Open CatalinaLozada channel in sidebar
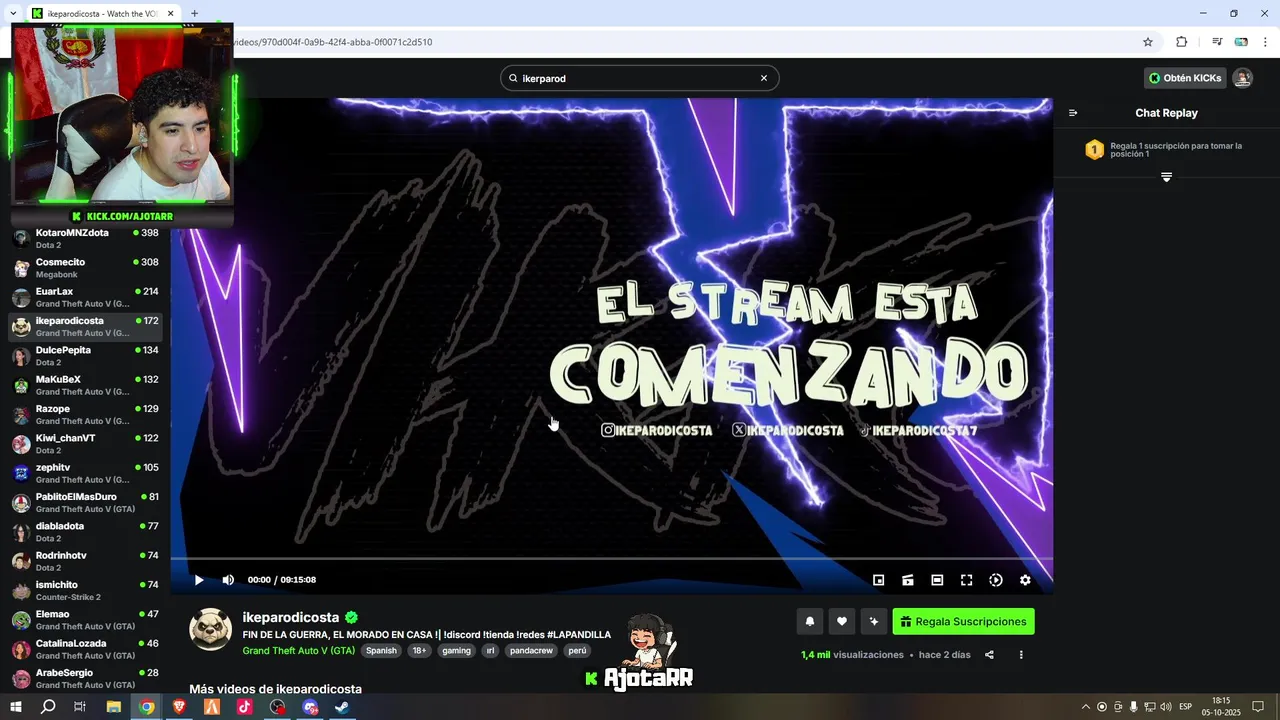 coord(85,649)
